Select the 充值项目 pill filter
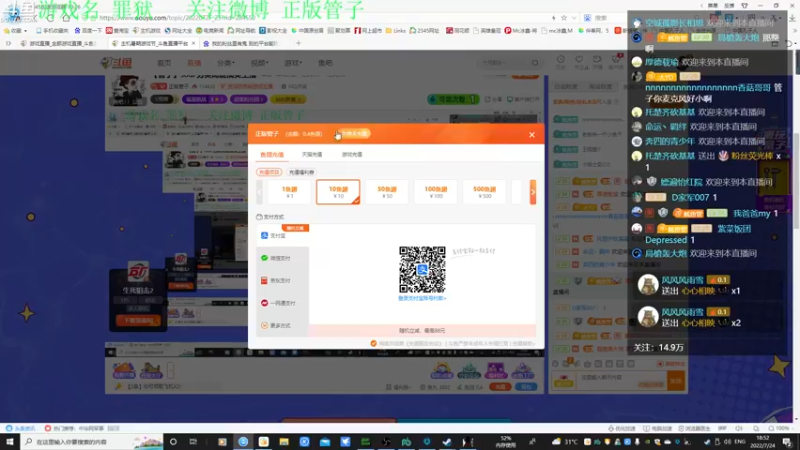Viewport: 800px width, 450px height. [x=269, y=172]
